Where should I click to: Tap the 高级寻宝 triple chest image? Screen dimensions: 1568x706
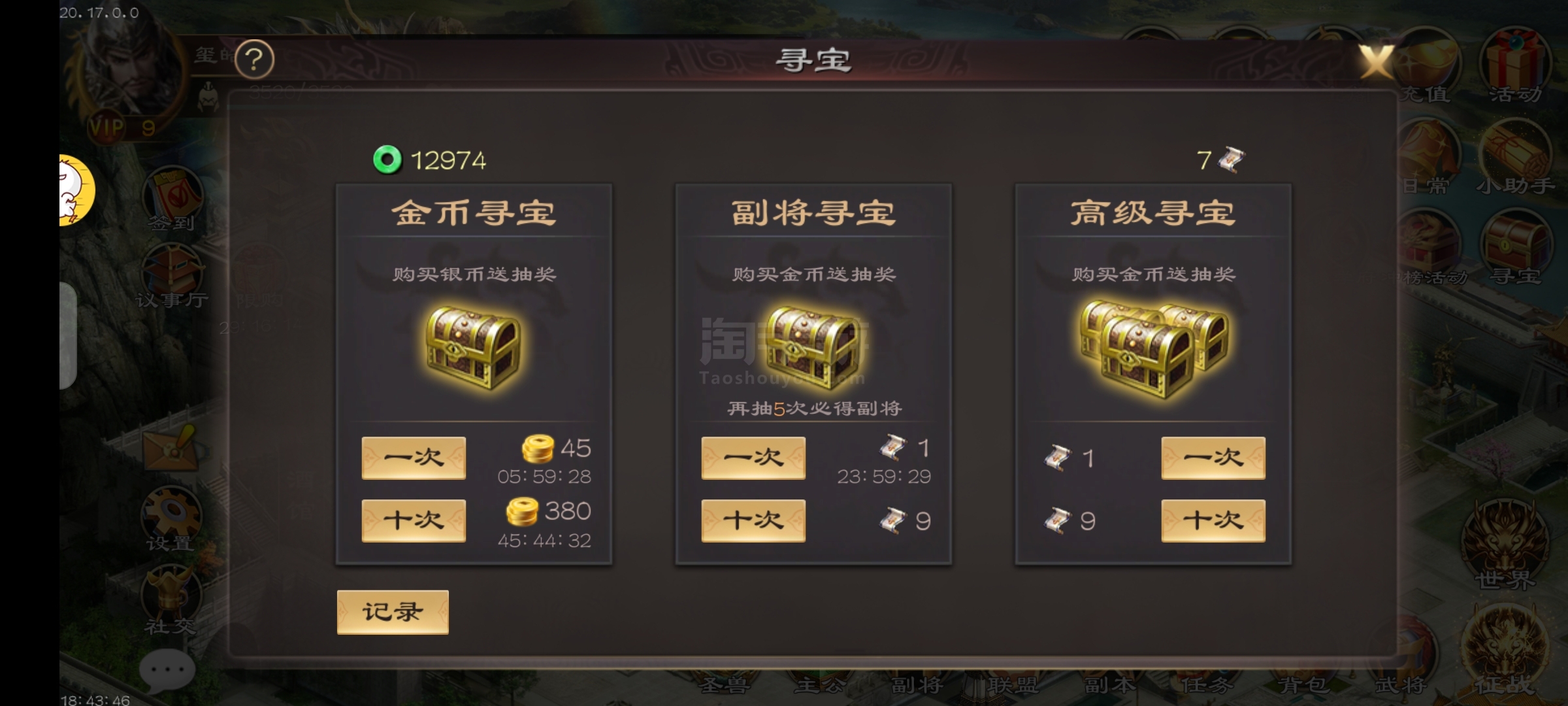pyautogui.click(x=1154, y=348)
